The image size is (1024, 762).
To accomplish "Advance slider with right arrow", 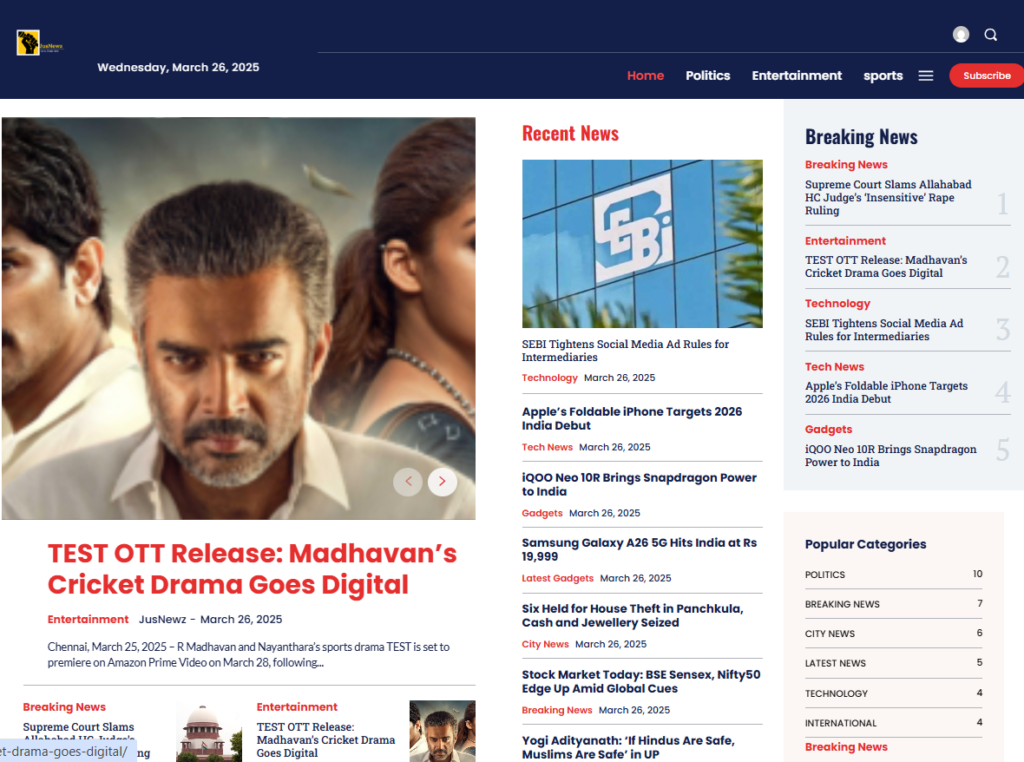I will point(442,482).
